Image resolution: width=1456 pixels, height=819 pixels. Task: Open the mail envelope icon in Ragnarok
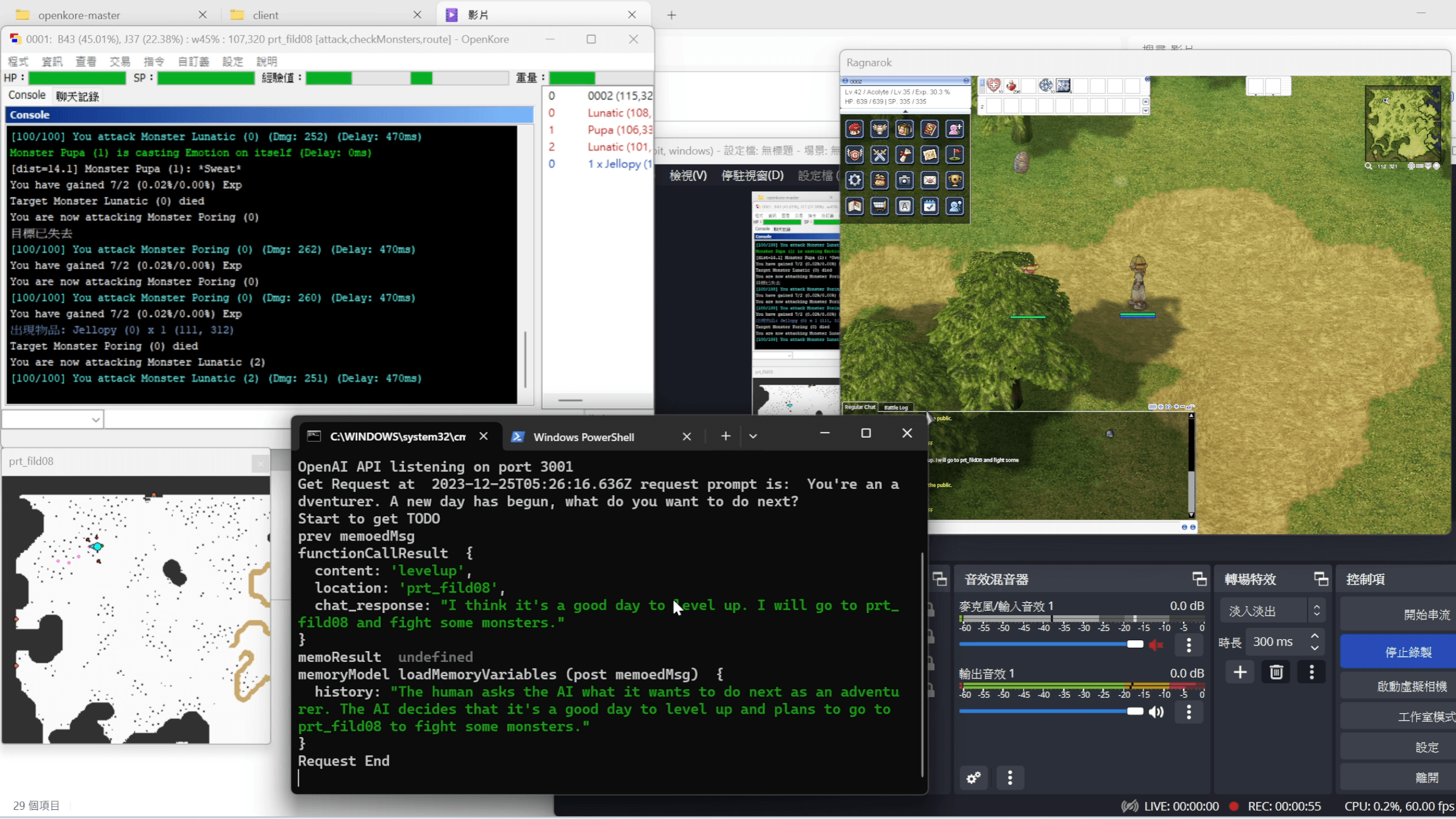(930, 180)
